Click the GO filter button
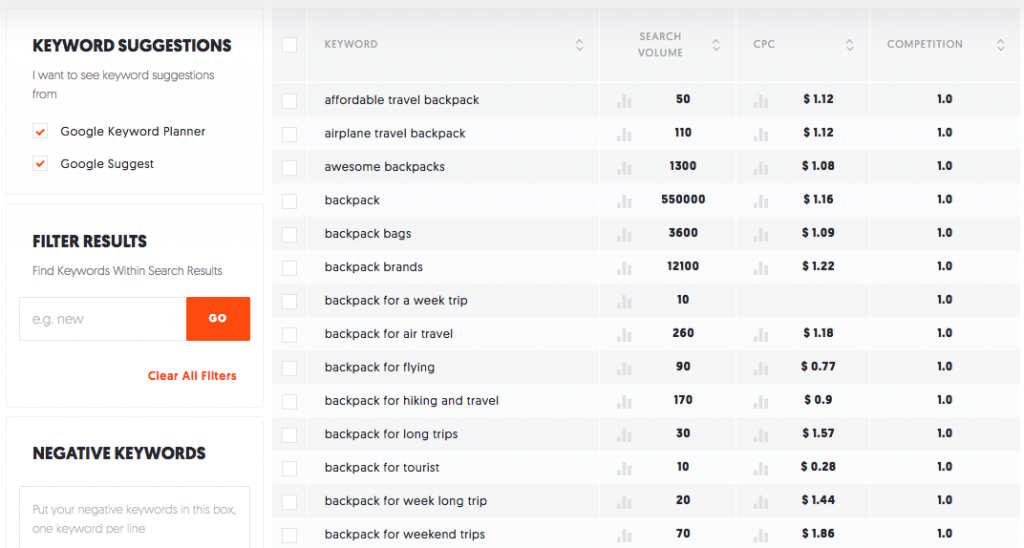Screen dimensions: 1024x548 pos(218,319)
